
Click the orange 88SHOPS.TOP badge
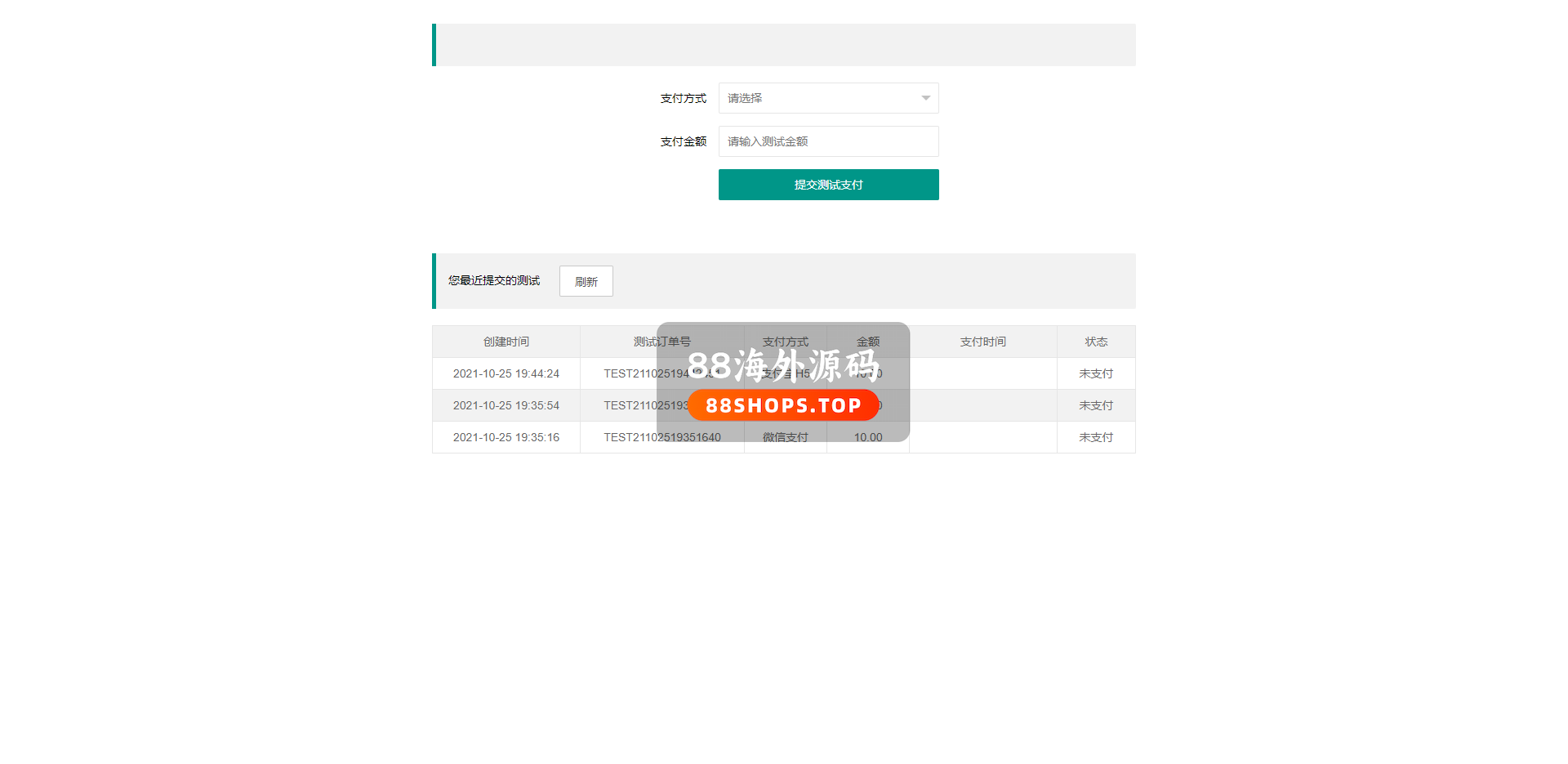783,405
